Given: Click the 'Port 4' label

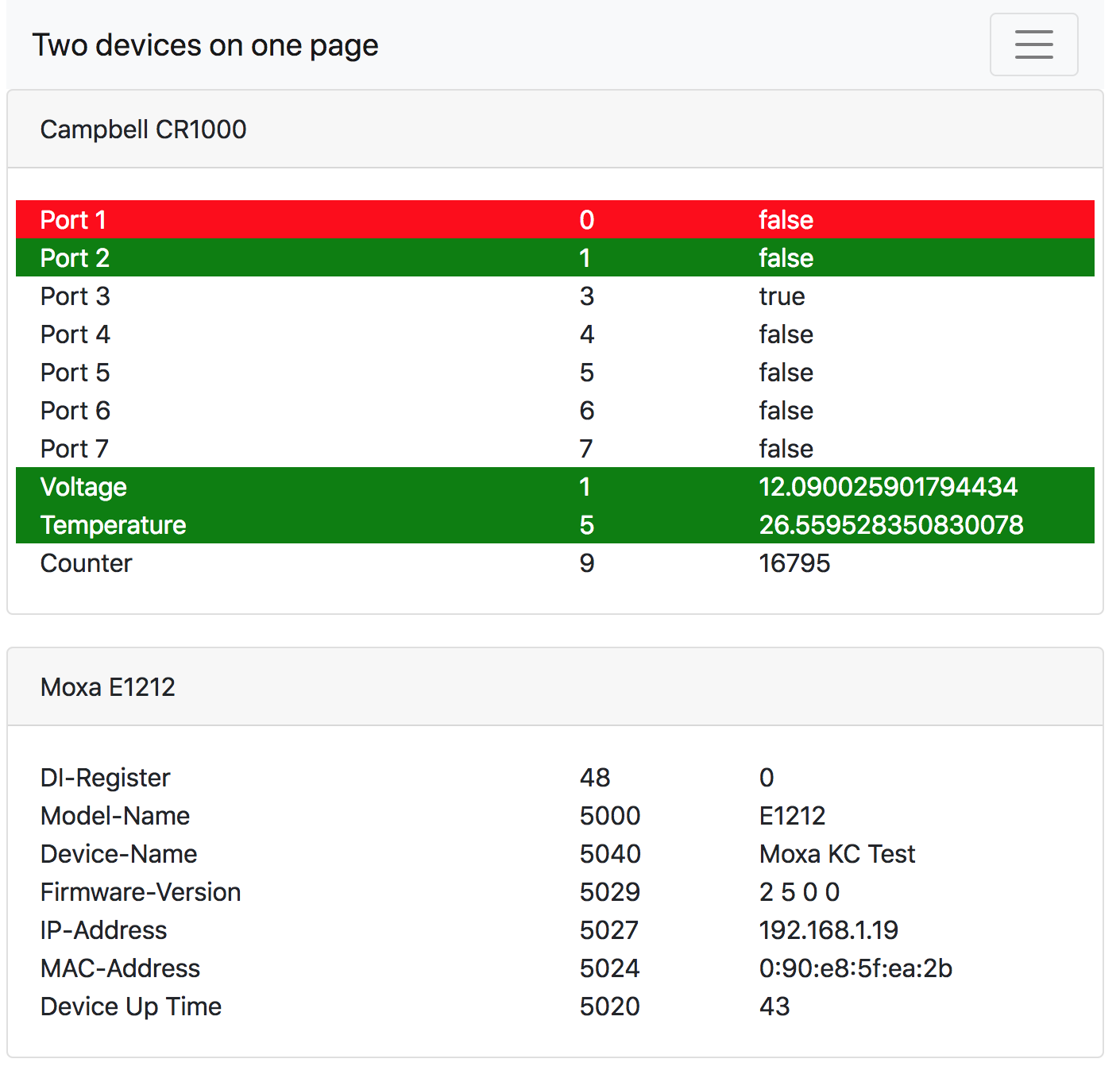Looking at the screenshot, I should point(75,334).
